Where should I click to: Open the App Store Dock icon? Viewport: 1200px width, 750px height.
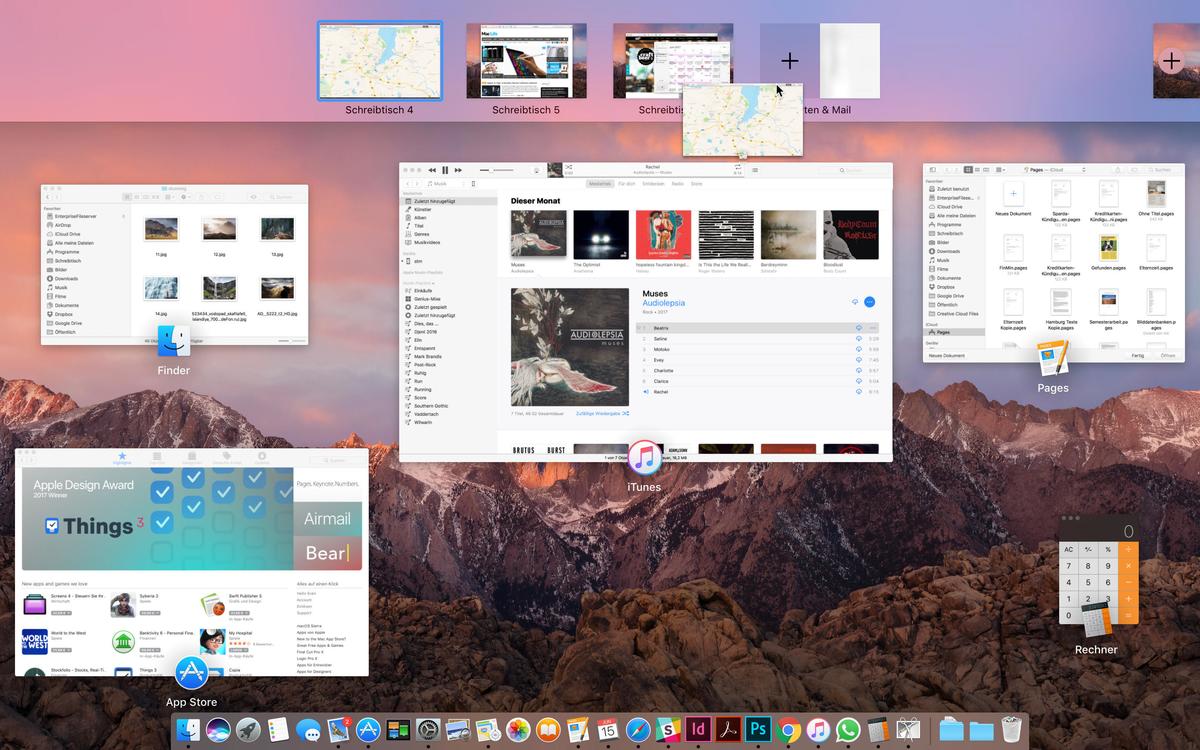point(368,731)
